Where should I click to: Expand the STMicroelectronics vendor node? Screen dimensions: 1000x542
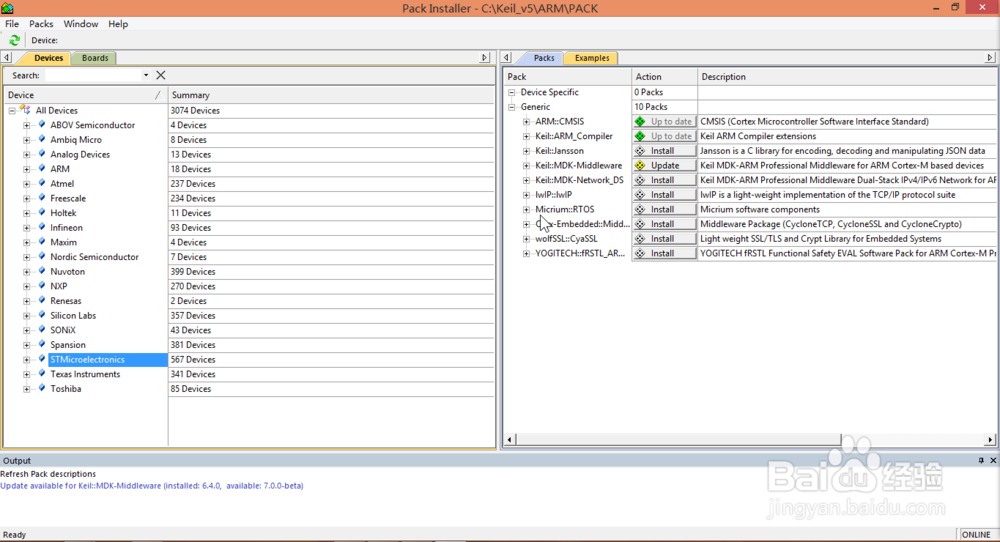27,360
